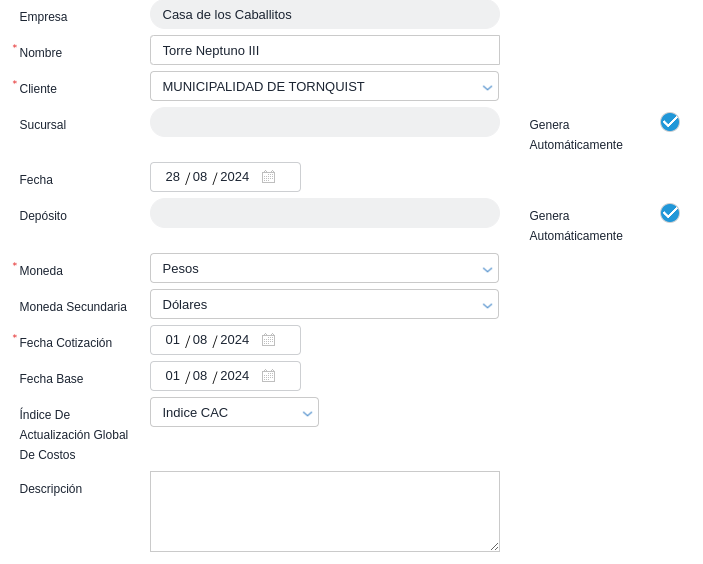Select the day in Fecha field
This screenshot has height=564, width=703.
173,177
